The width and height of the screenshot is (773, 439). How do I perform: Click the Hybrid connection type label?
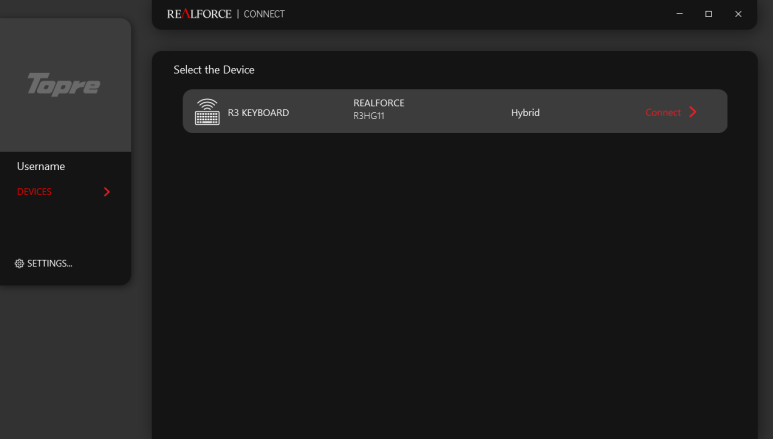pyautogui.click(x=525, y=112)
